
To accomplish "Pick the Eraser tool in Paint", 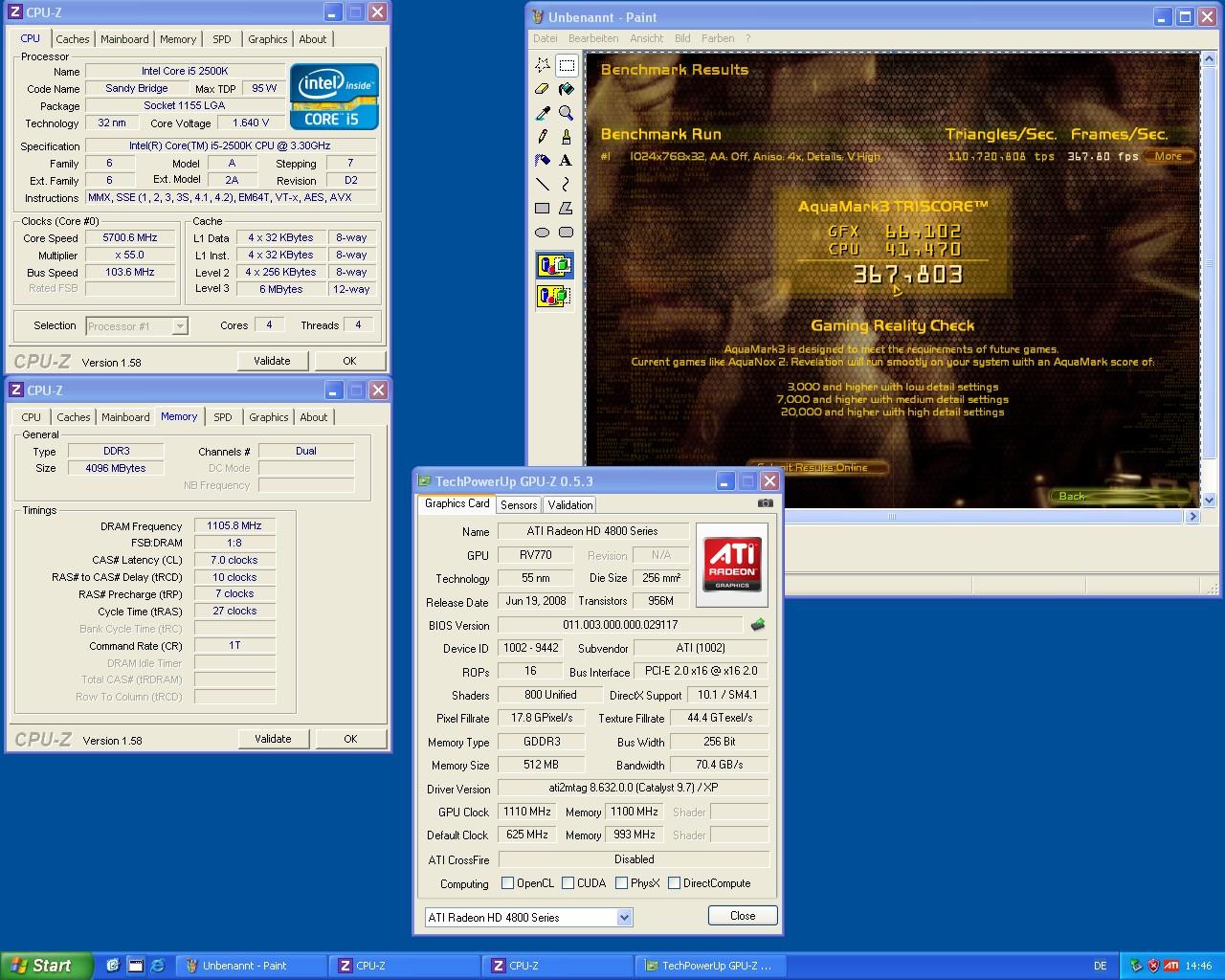I will (543, 89).
